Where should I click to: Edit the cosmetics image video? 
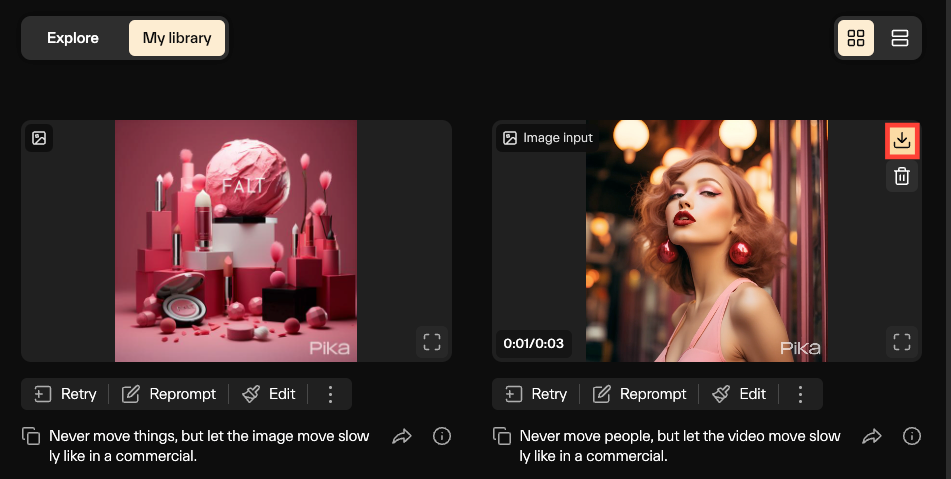pyautogui.click(x=270, y=394)
